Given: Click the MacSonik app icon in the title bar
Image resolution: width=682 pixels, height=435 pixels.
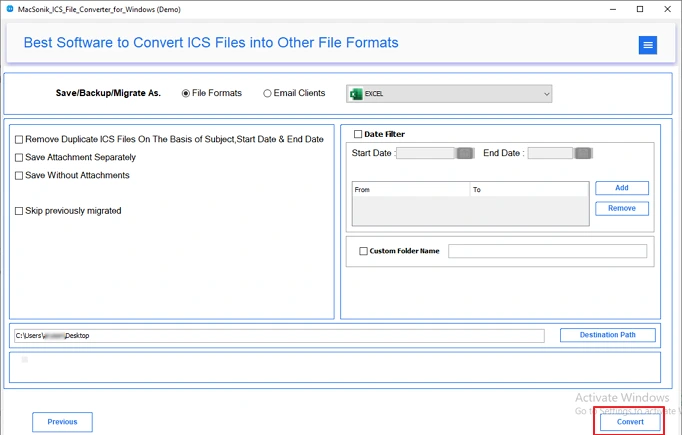Looking at the screenshot, I should click(x=10, y=9).
